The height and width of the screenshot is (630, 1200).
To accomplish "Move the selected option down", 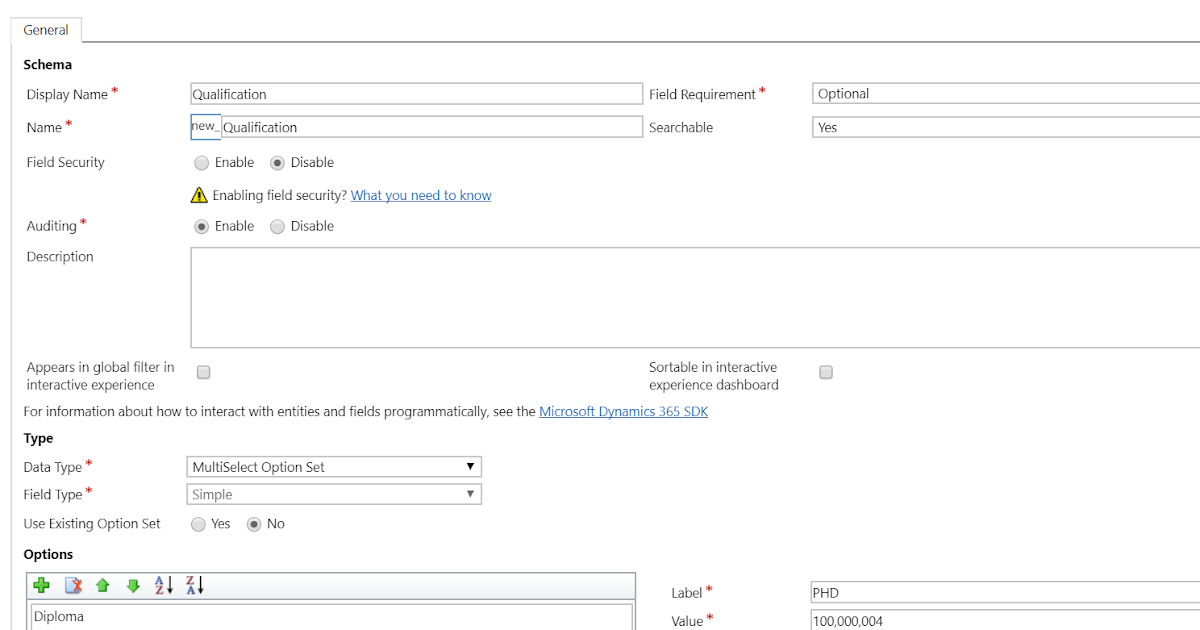I will coord(133,585).
